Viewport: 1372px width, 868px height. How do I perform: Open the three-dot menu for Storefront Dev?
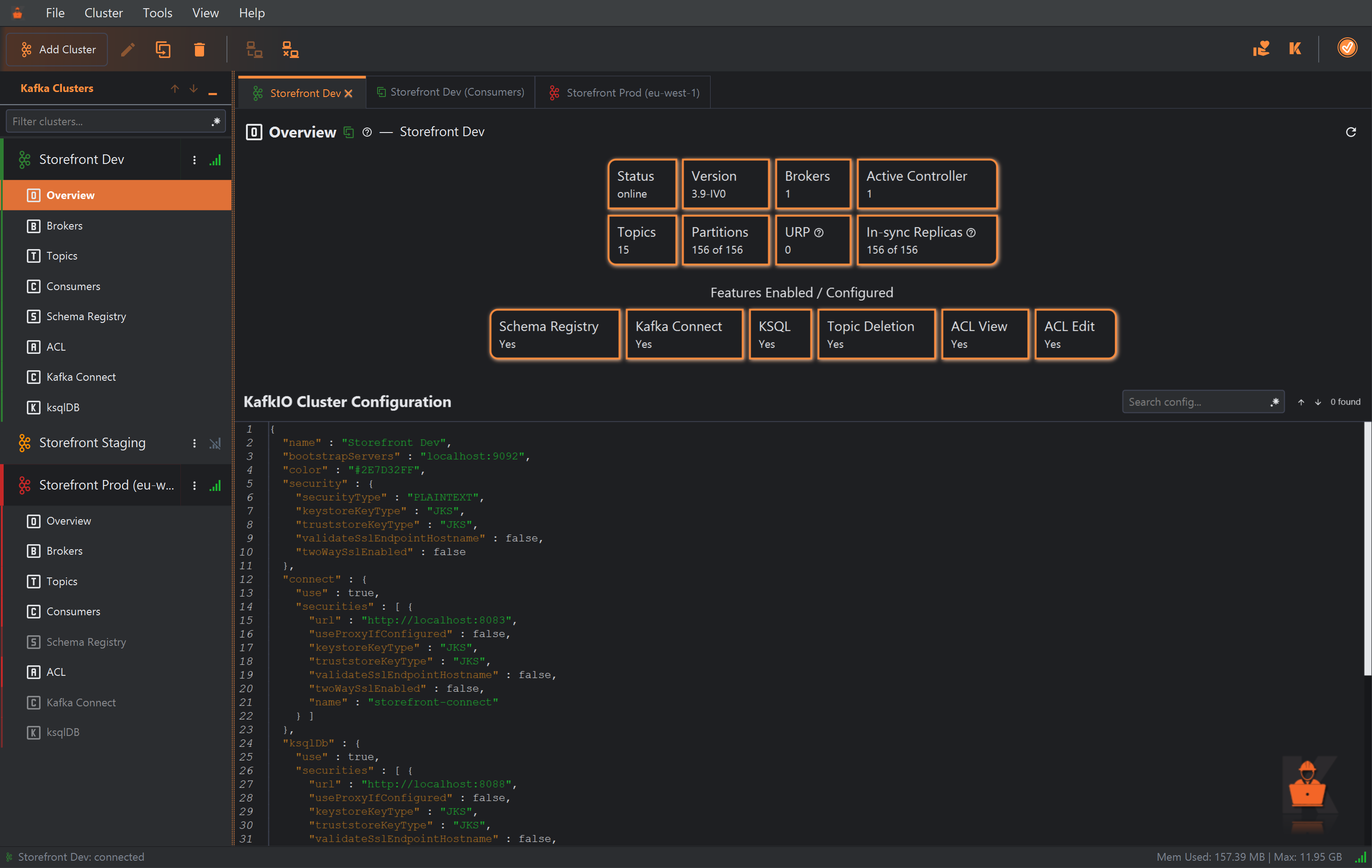(x=195, y=160)
